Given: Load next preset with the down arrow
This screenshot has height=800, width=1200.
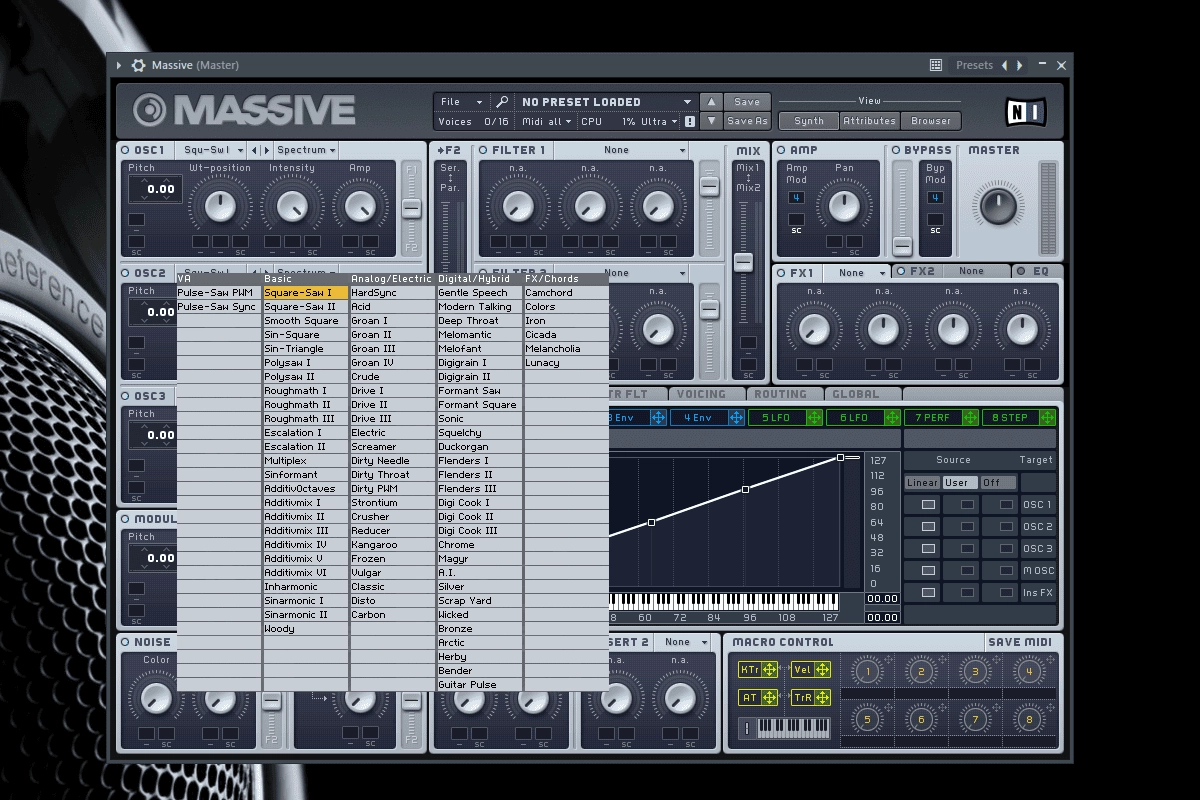Looking at the screenshot, I should coord(710,121).
